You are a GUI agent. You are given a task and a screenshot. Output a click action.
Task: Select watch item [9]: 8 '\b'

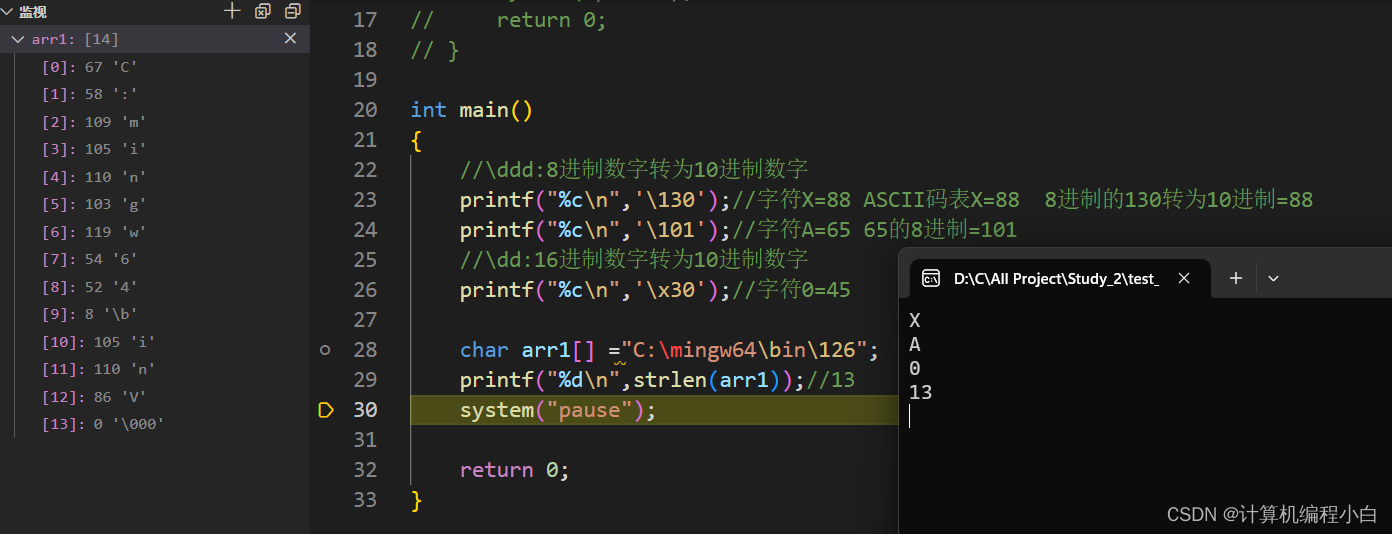click(x=90, y=314)
